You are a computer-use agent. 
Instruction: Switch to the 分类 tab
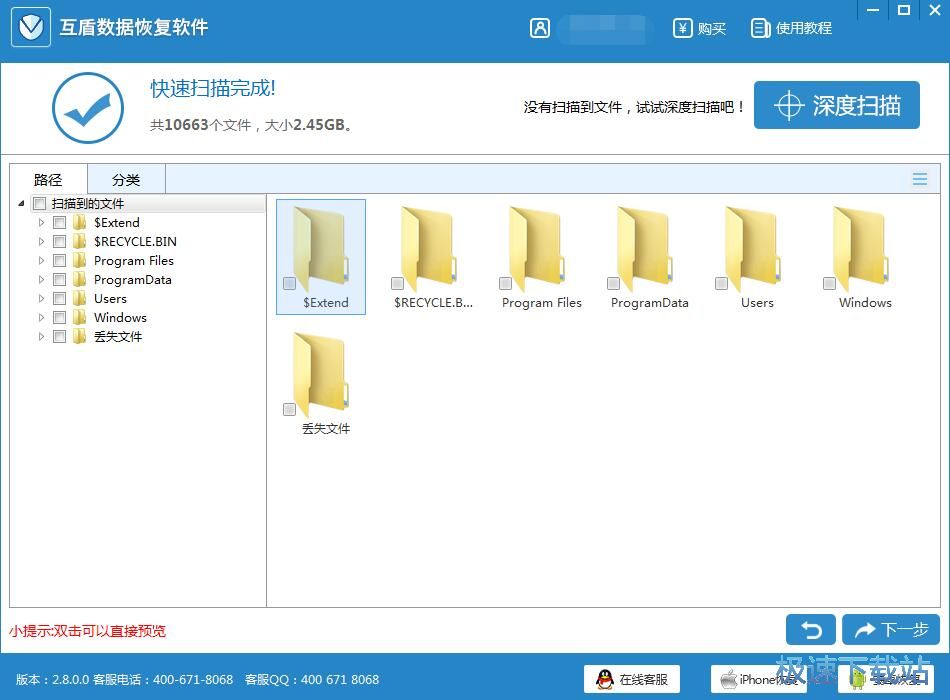126,179
